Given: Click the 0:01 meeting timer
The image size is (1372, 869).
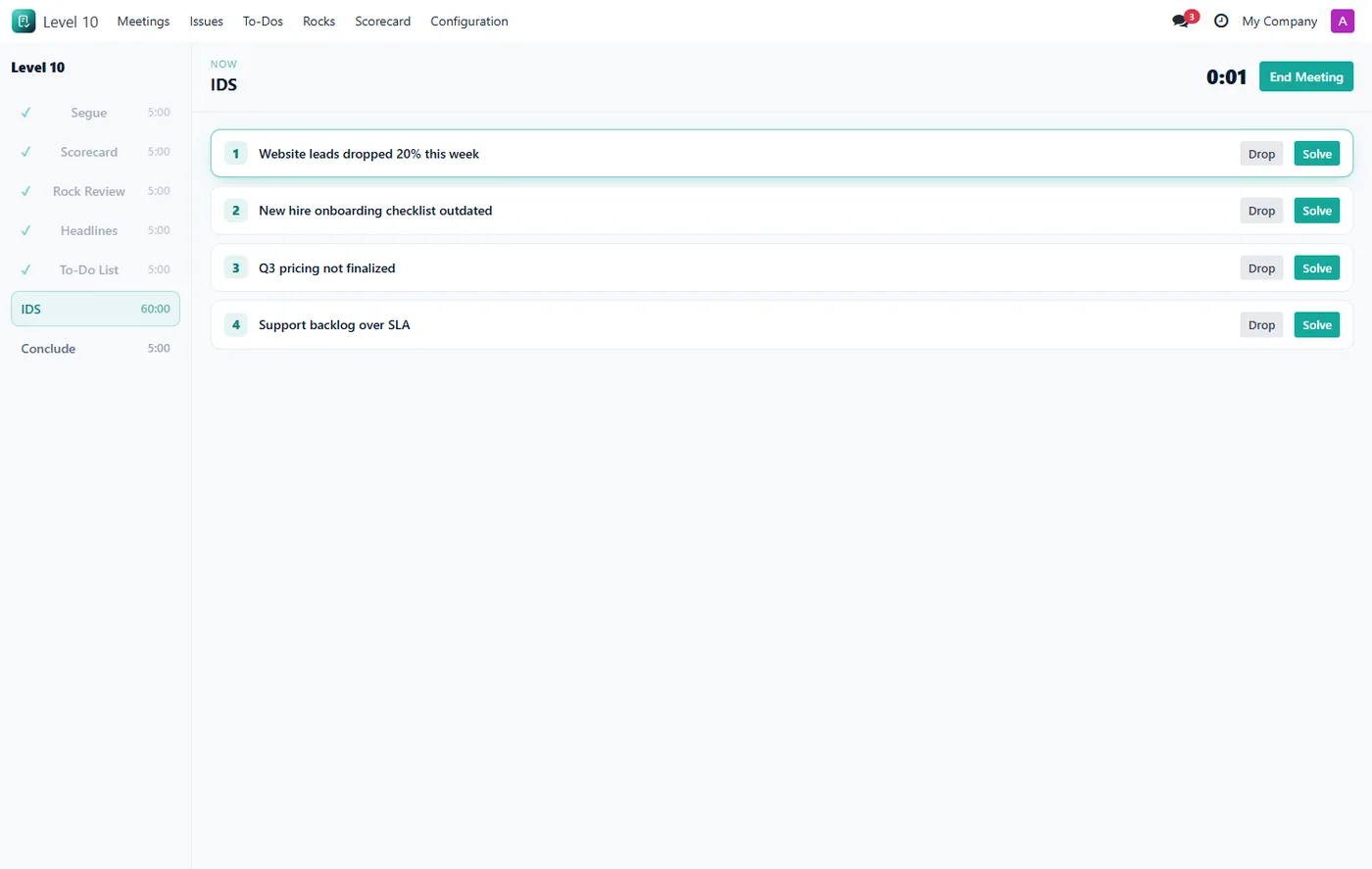Looking at the screenshot, I should 1226,77.
